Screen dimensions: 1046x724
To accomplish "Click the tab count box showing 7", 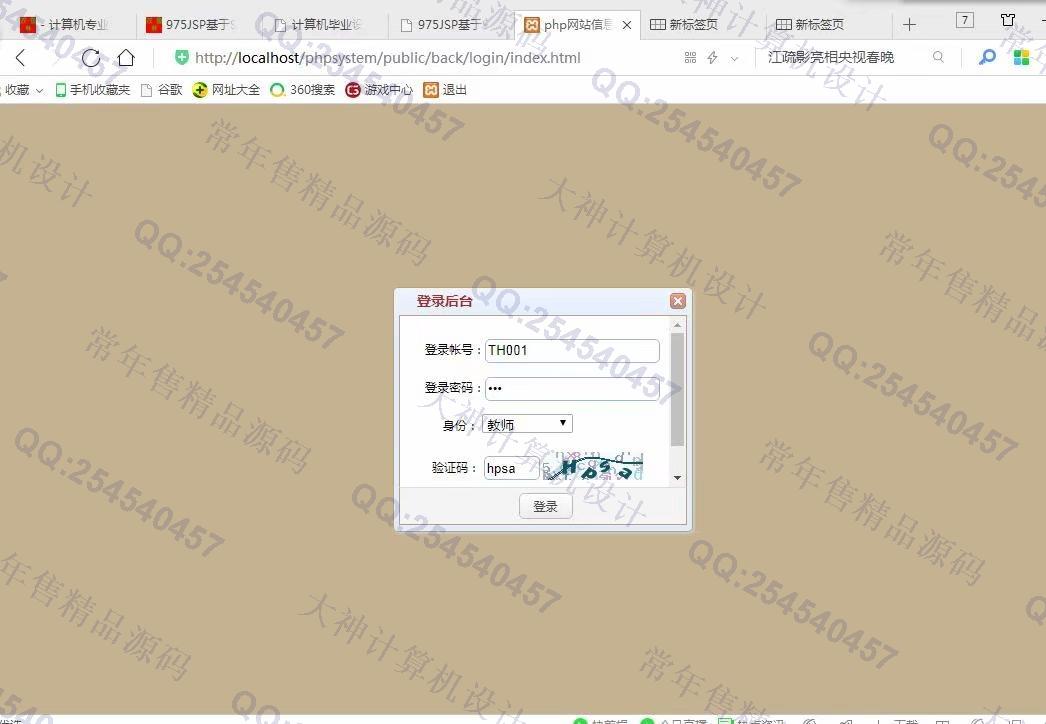I will pos(965,20).
